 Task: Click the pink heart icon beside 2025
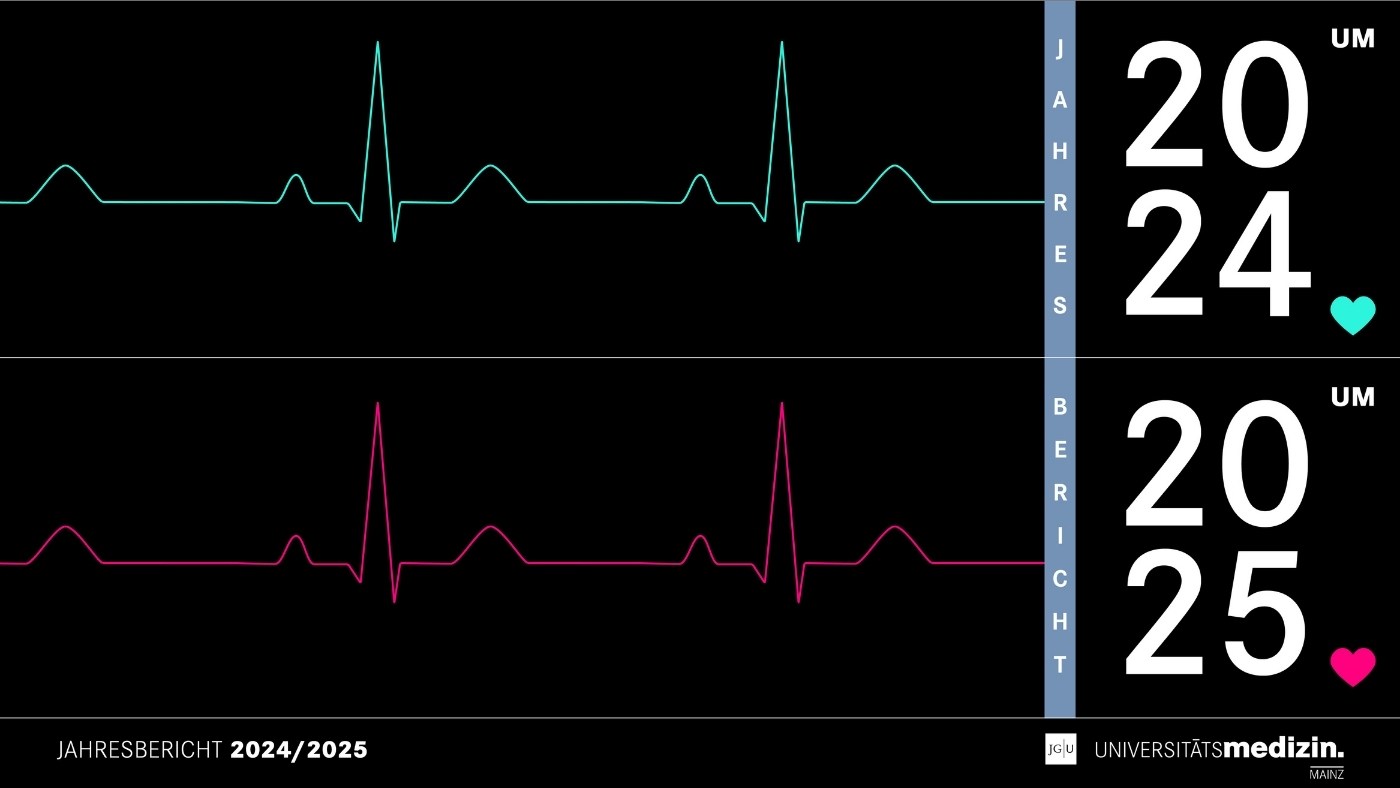pos(1352,666)
